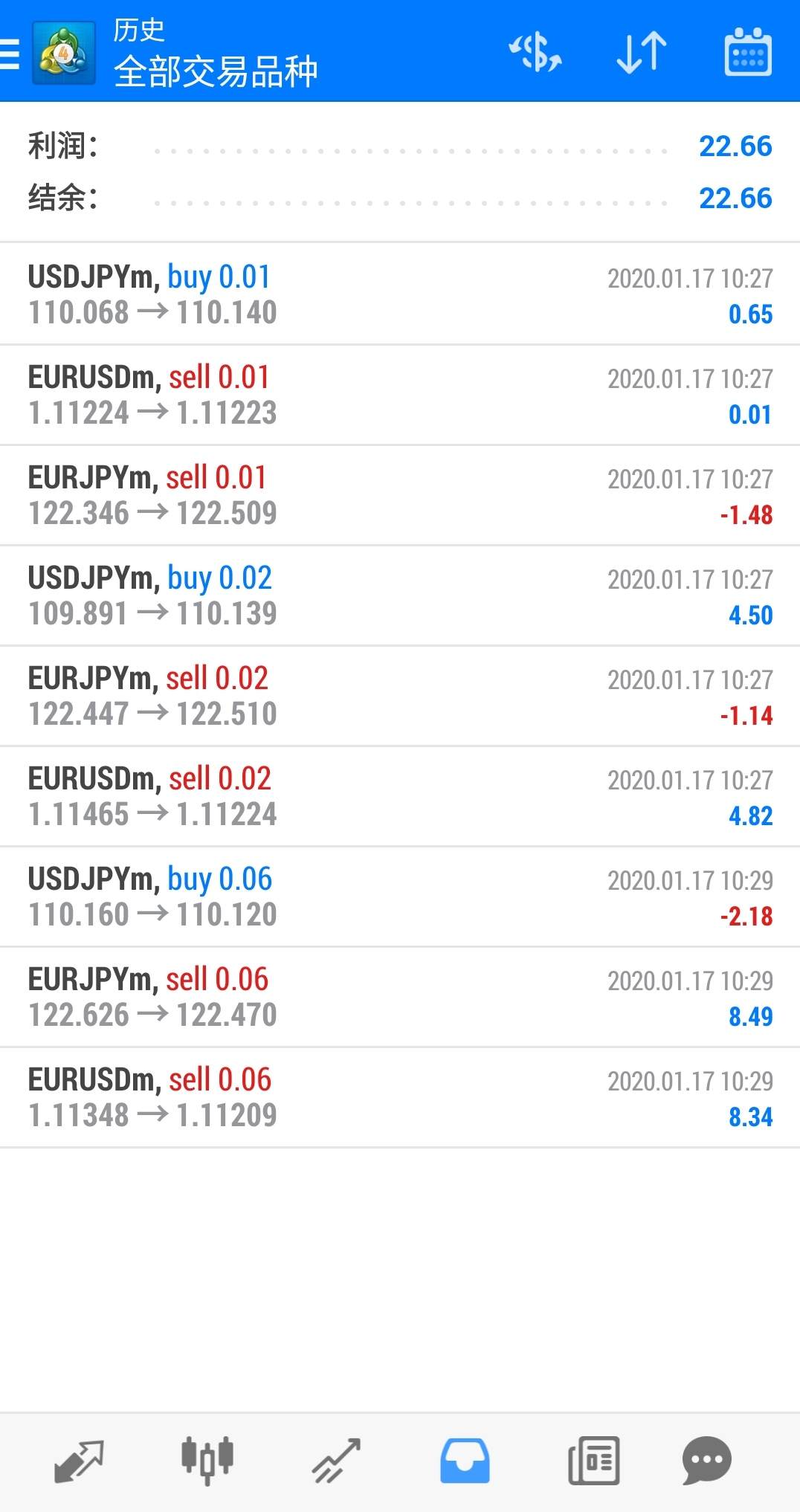Viewport: 800px width, 1512px height.
Task: Select the USDJPYm buy 0.02 trade
Action: pyautogui.click(x=400, y=595)
